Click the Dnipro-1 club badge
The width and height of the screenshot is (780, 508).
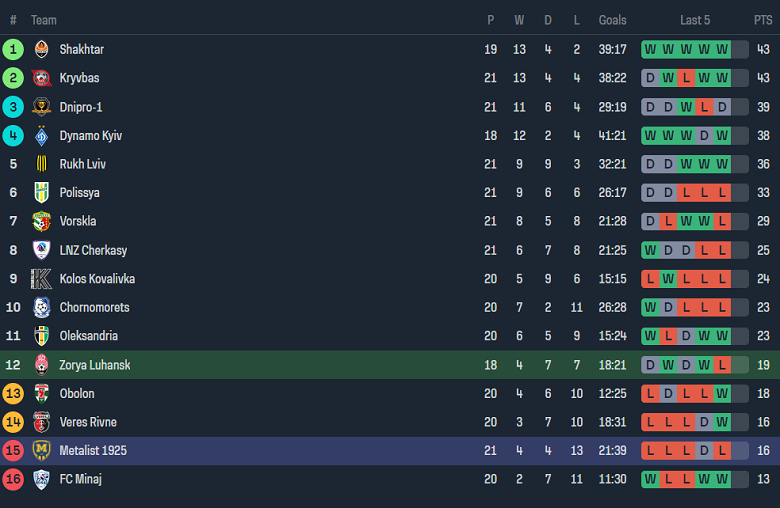41,107
